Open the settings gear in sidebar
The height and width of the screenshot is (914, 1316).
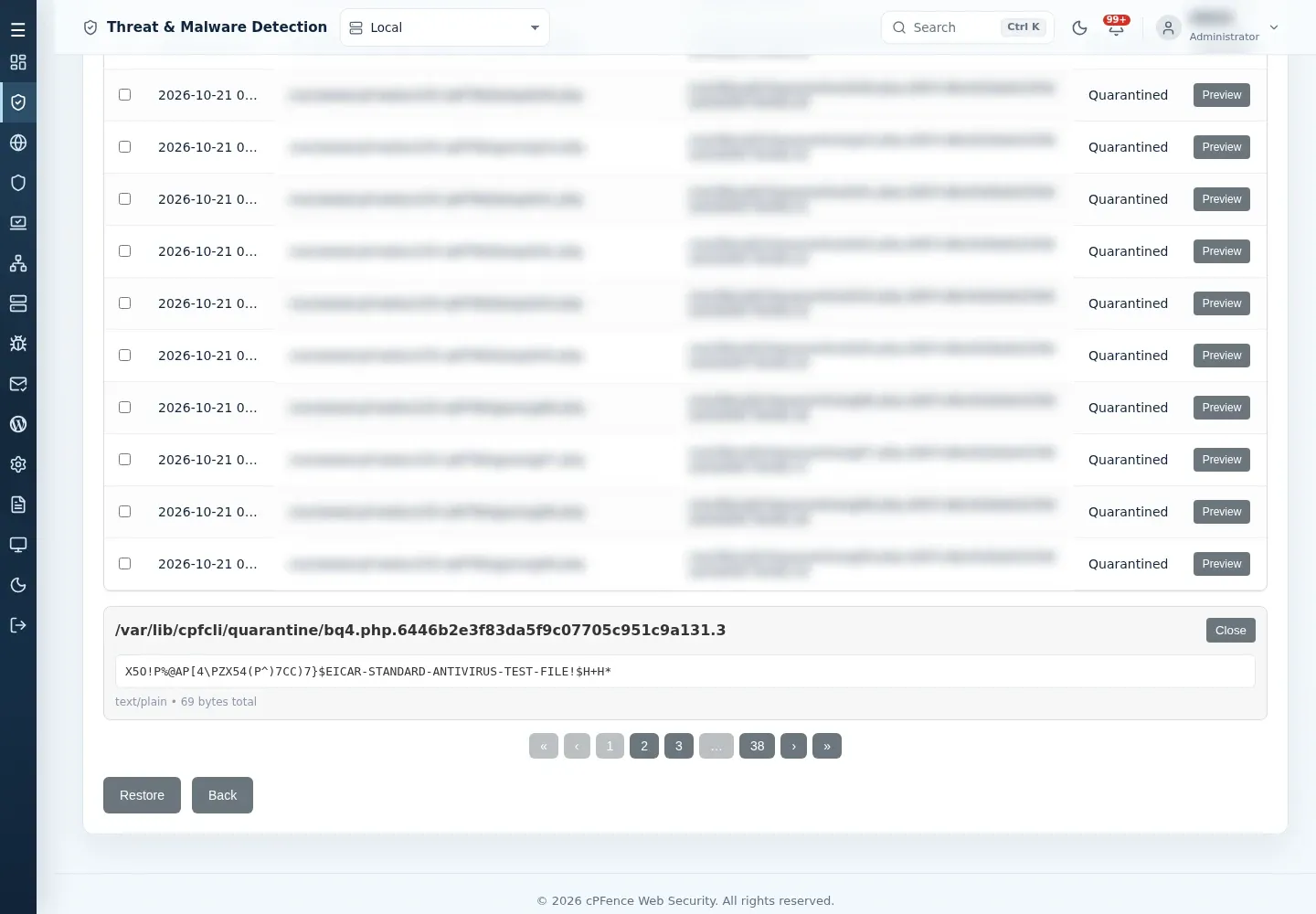(17, 464)
